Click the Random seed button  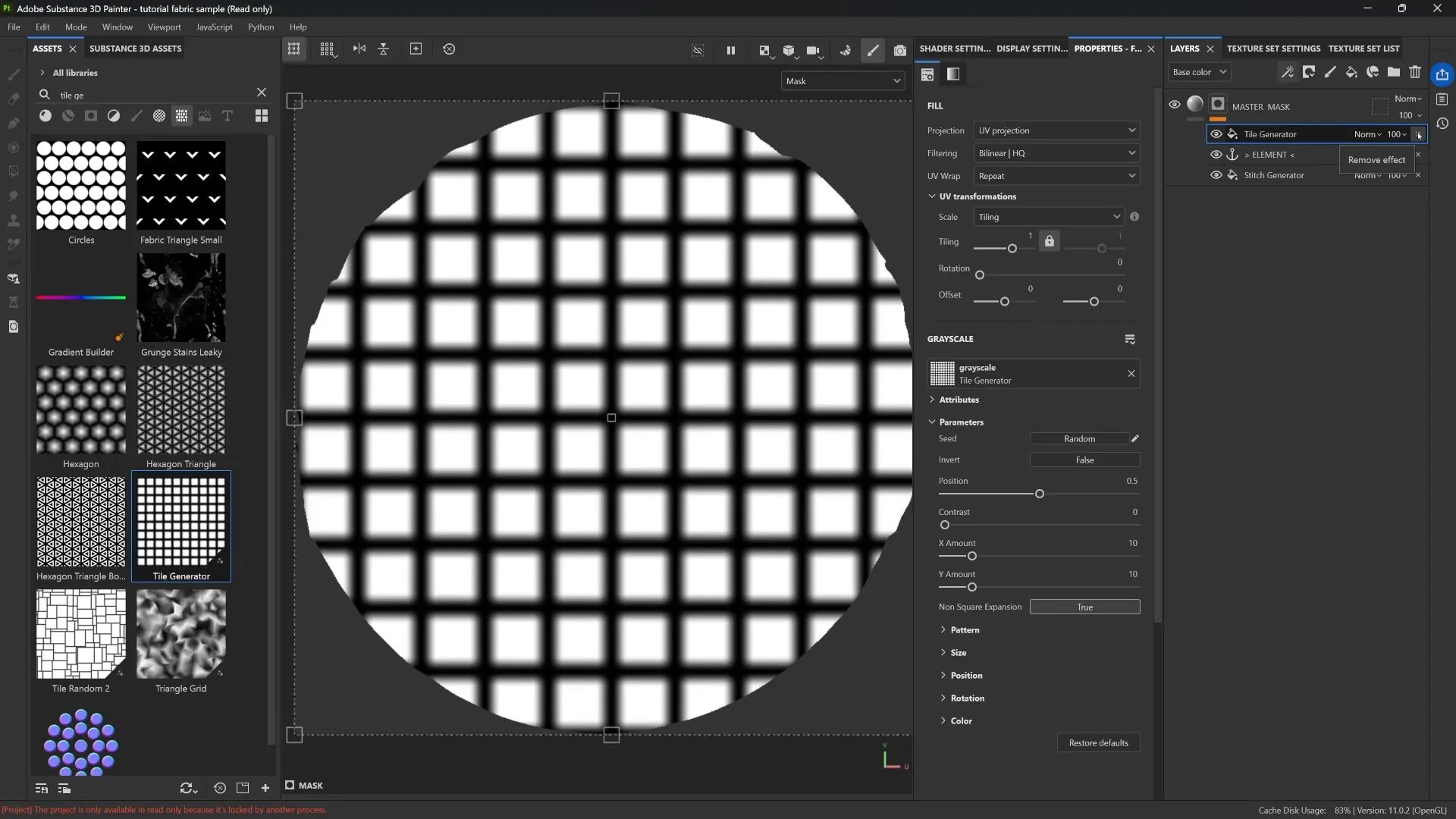click(x=1078, y=439)
